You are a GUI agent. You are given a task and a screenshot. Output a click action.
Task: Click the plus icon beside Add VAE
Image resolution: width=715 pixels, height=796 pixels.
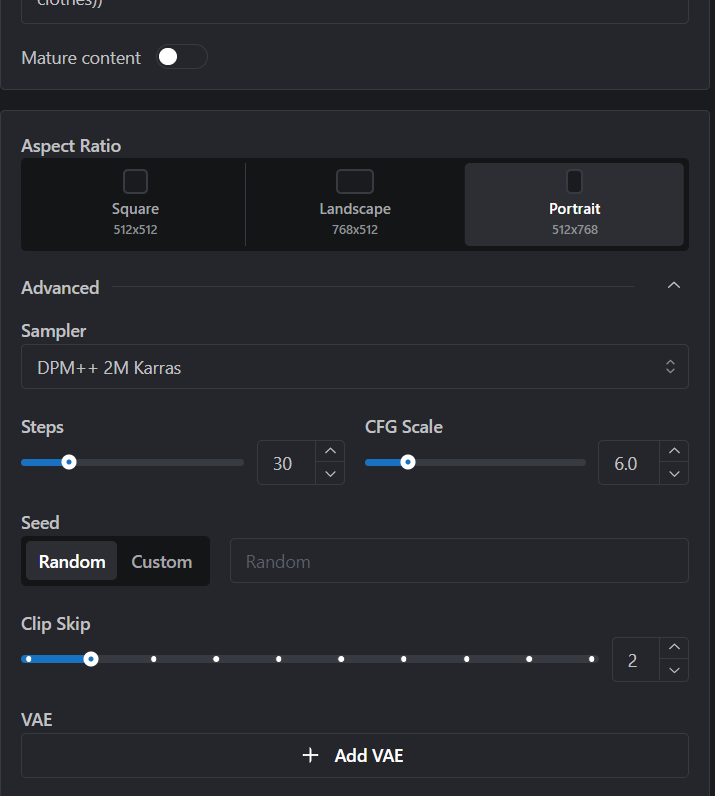[x=310, y=755]
